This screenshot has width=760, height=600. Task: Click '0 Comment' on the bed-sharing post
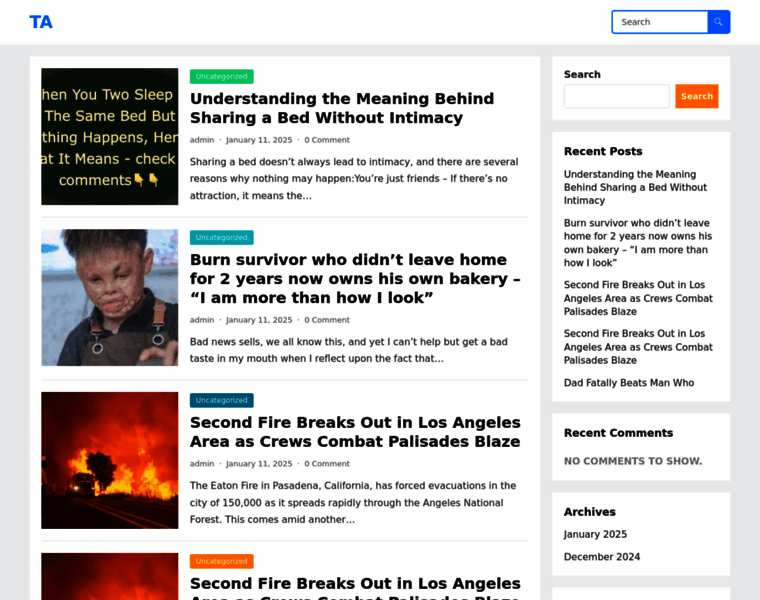tap(327, 140)
